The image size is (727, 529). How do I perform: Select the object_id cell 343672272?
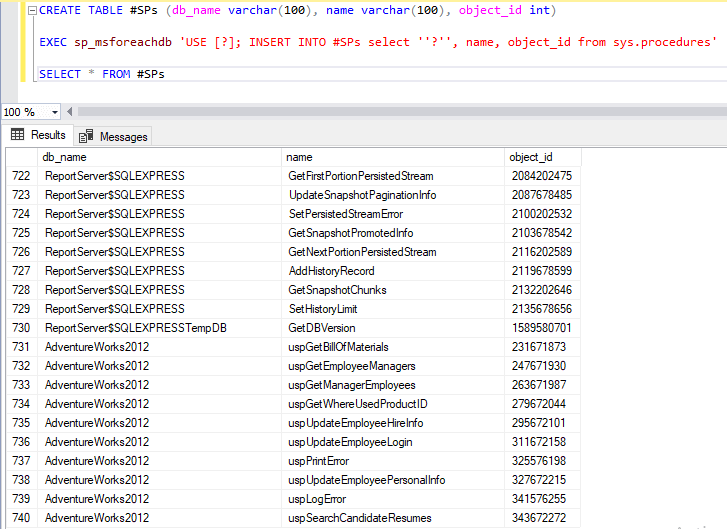[x=538, y=518]
